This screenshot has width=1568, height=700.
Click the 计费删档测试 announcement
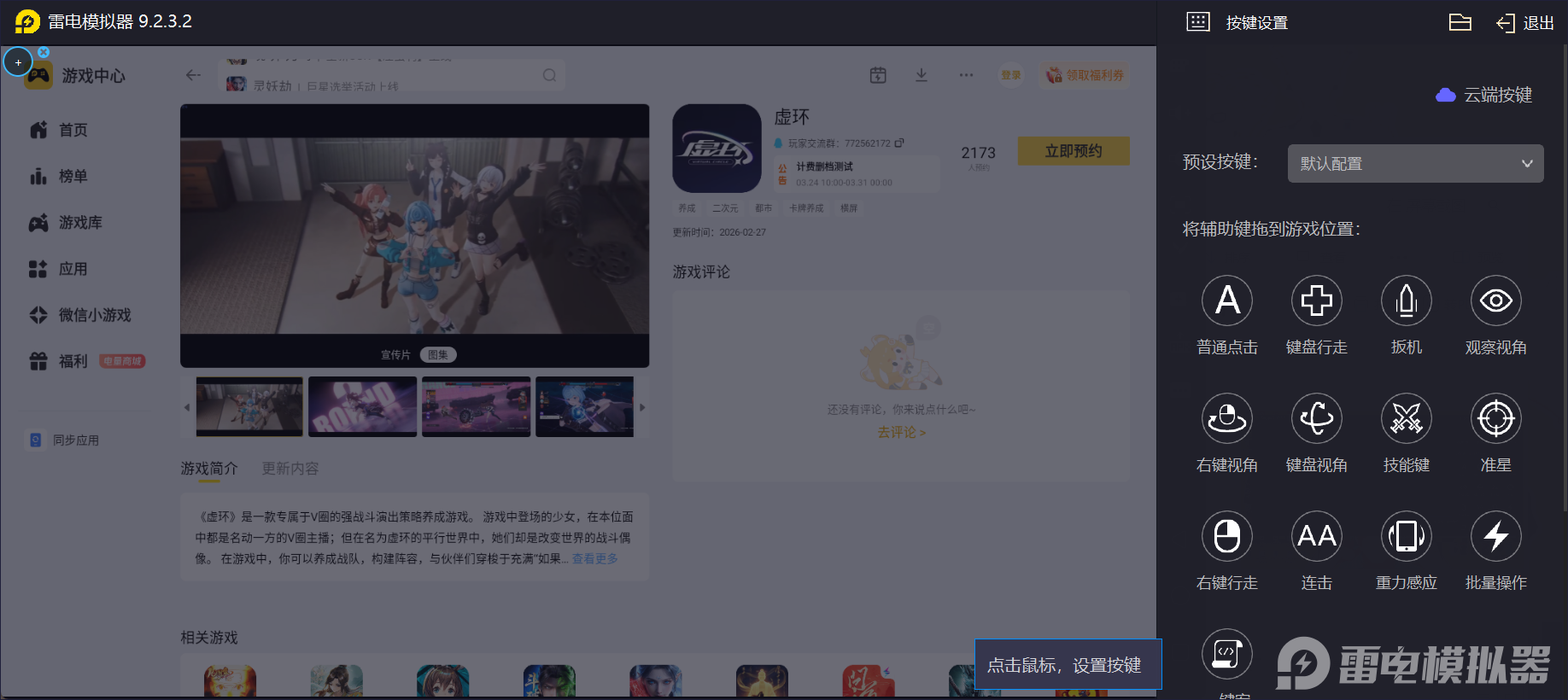[x=856, y=174]
